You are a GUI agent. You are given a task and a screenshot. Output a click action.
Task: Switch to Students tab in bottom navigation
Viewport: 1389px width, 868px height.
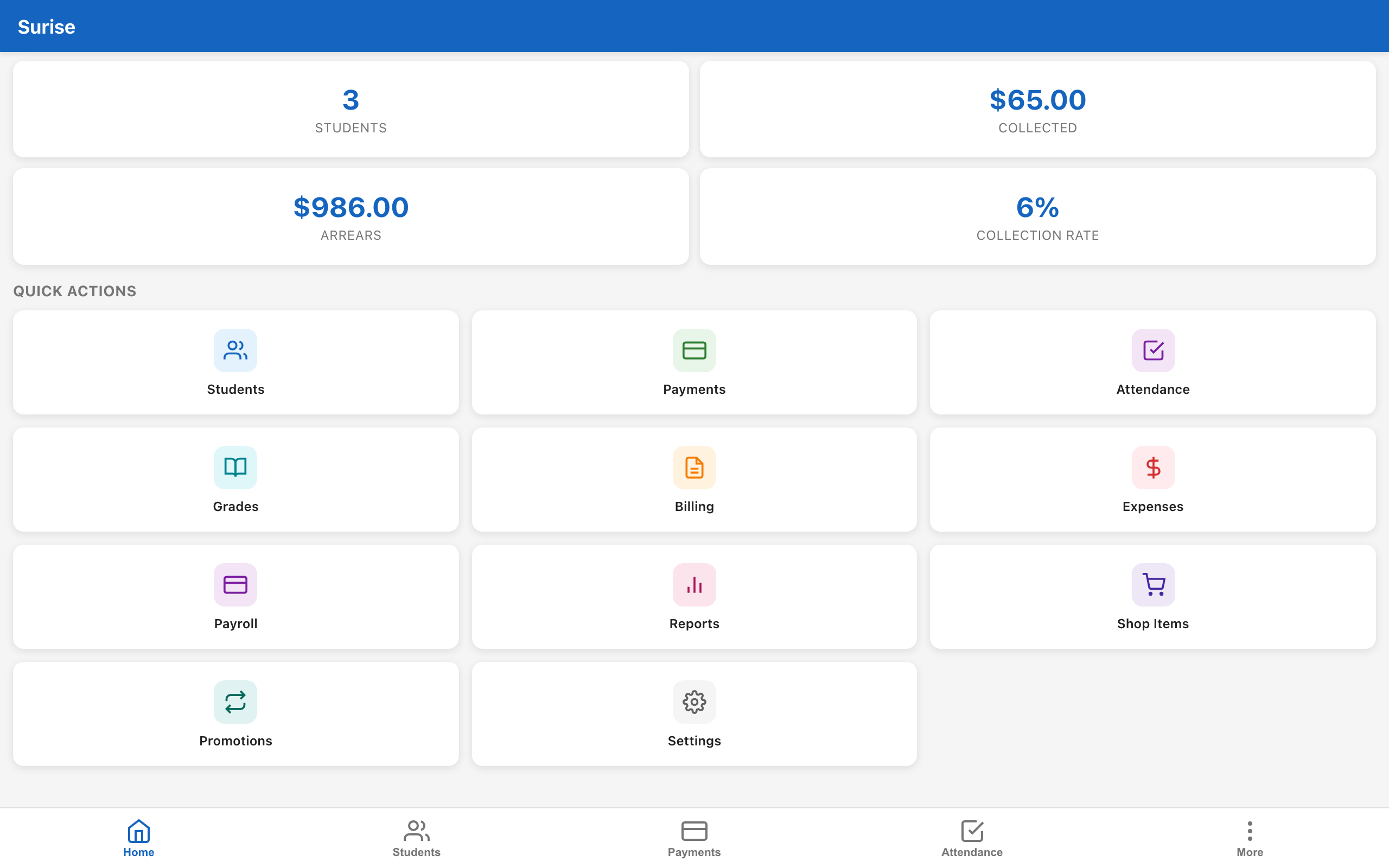click(x=417, y=838)
